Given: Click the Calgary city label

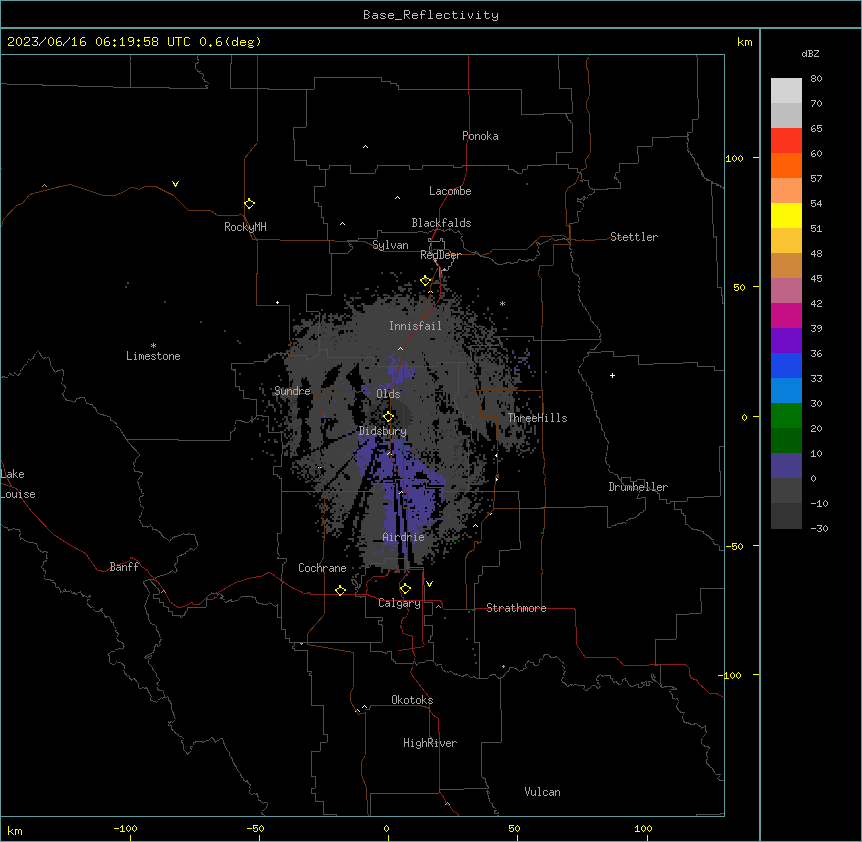Looking at the screenshot, I should click(399, 603).
